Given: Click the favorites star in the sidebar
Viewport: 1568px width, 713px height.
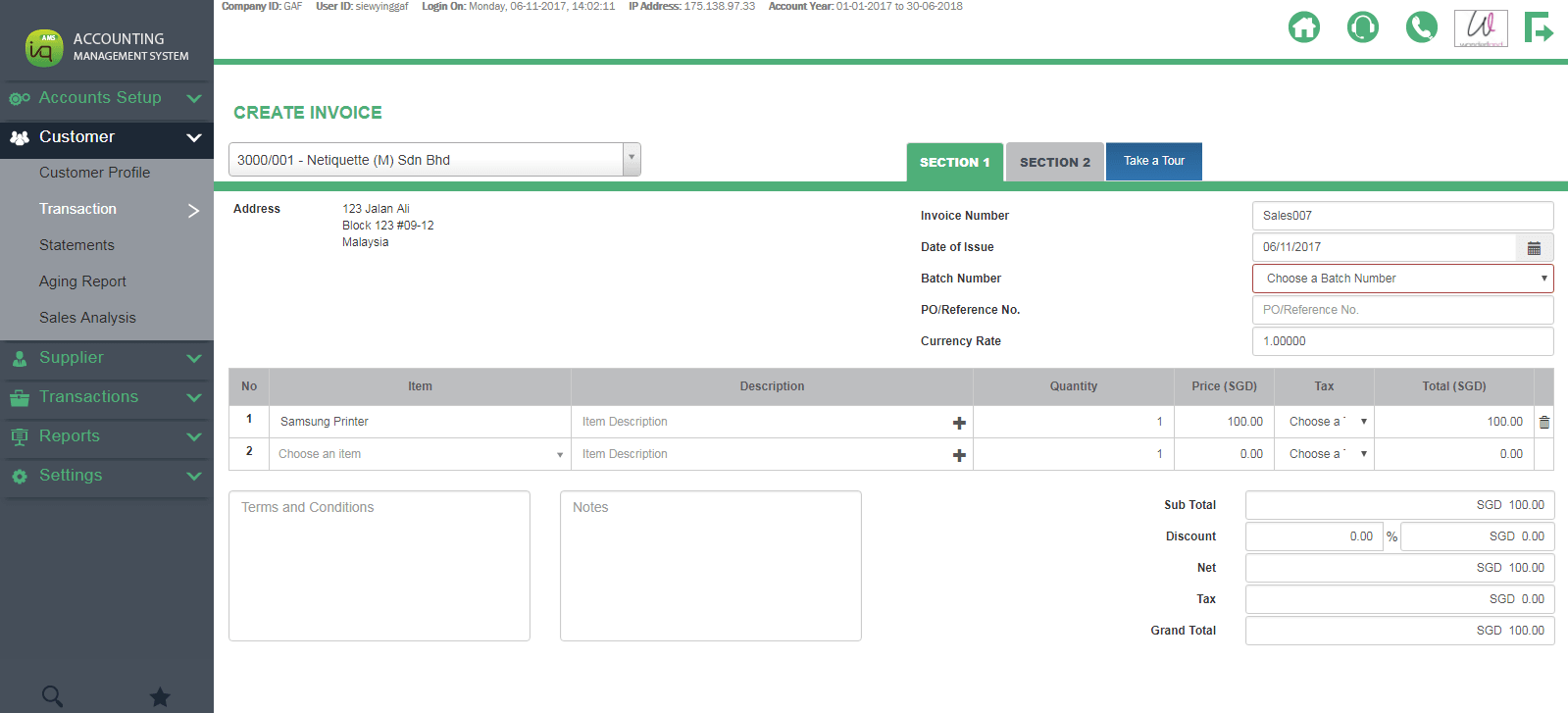Looking at the screenshot, I should tap(160, 696).
